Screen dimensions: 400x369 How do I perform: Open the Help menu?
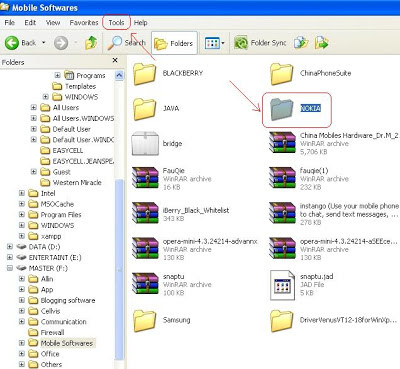pyautogui.click(x=140, y=23)
